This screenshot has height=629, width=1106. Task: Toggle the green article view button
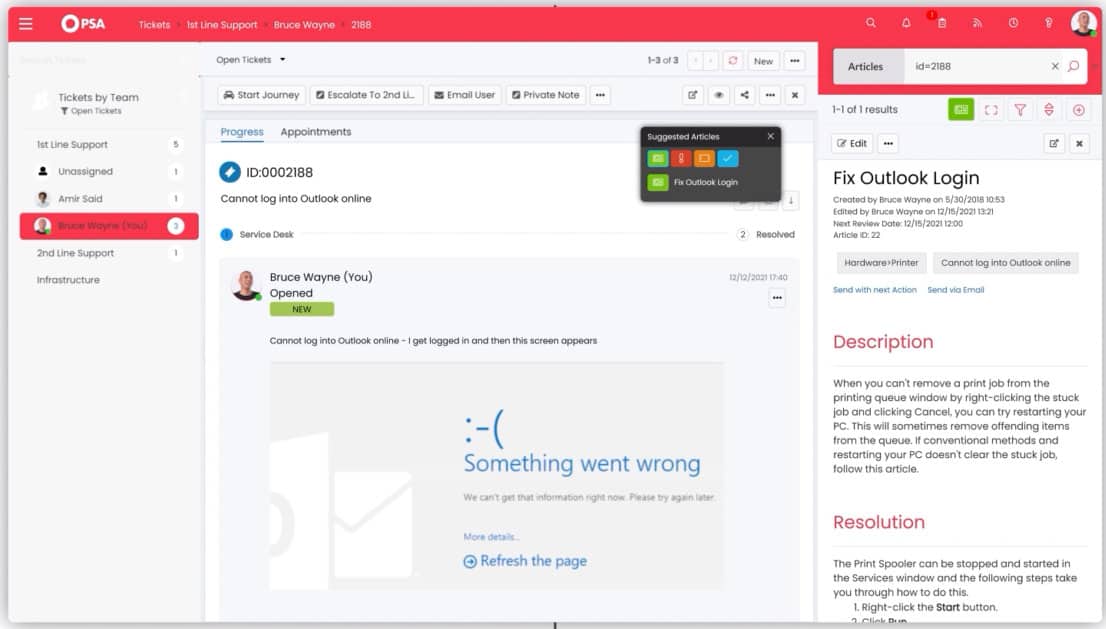(x=961, y=110)
